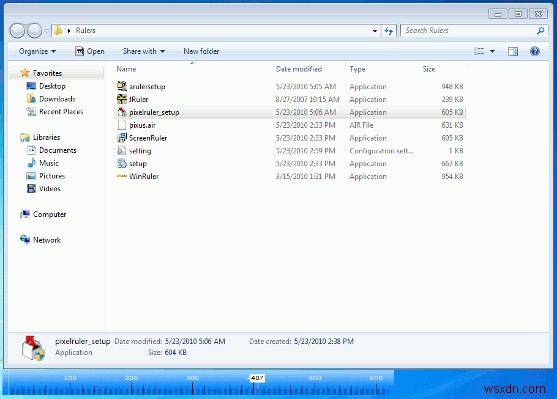Expand the address bar history dropdown
Screen dimensions: 557x399
[375, 31]
